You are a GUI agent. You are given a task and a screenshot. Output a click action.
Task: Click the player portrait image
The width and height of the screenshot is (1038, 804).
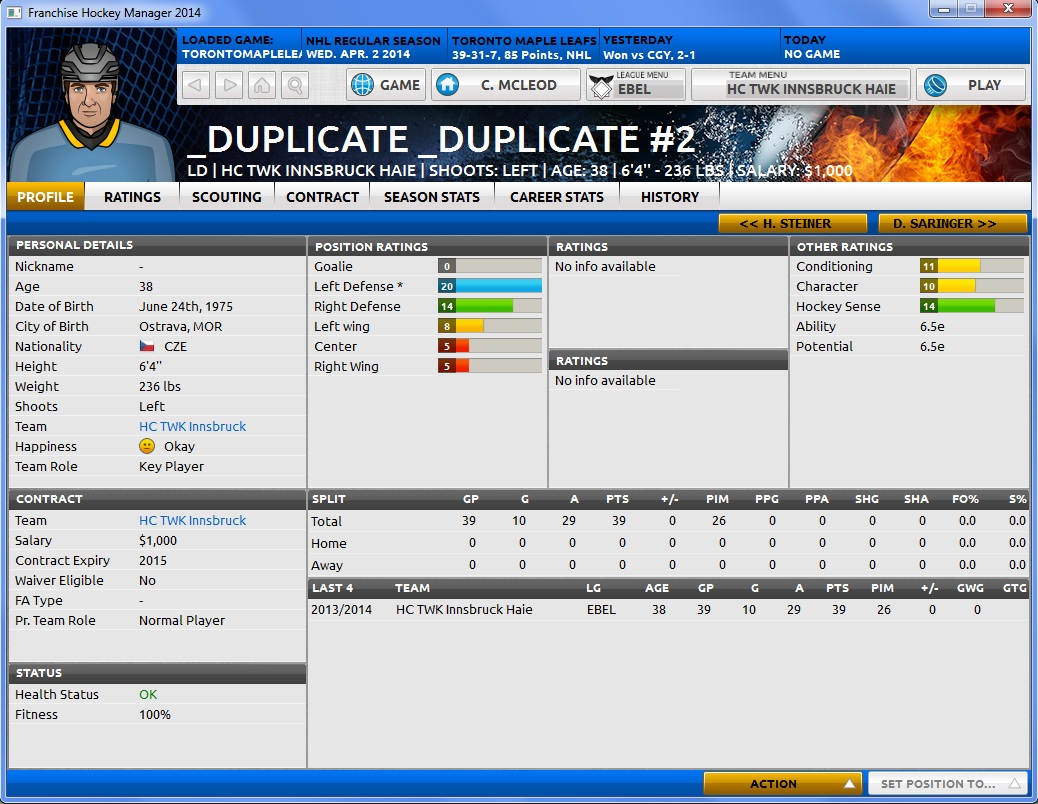(x=91, y=111)
